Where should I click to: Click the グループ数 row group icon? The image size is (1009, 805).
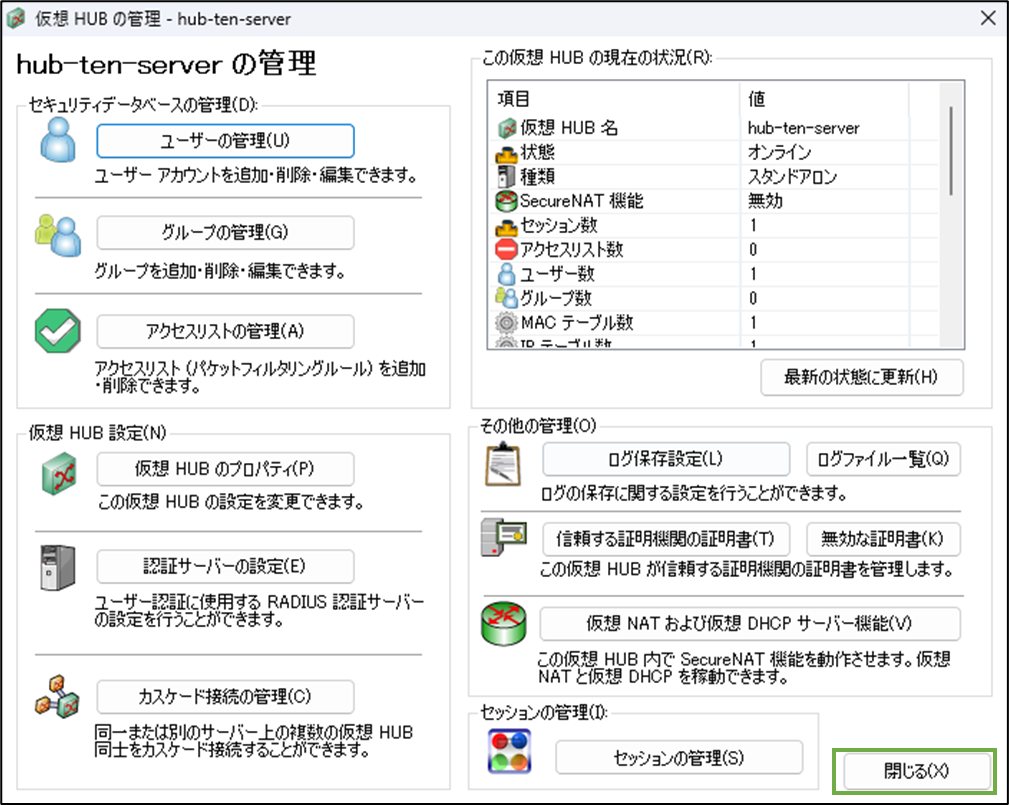506,298
